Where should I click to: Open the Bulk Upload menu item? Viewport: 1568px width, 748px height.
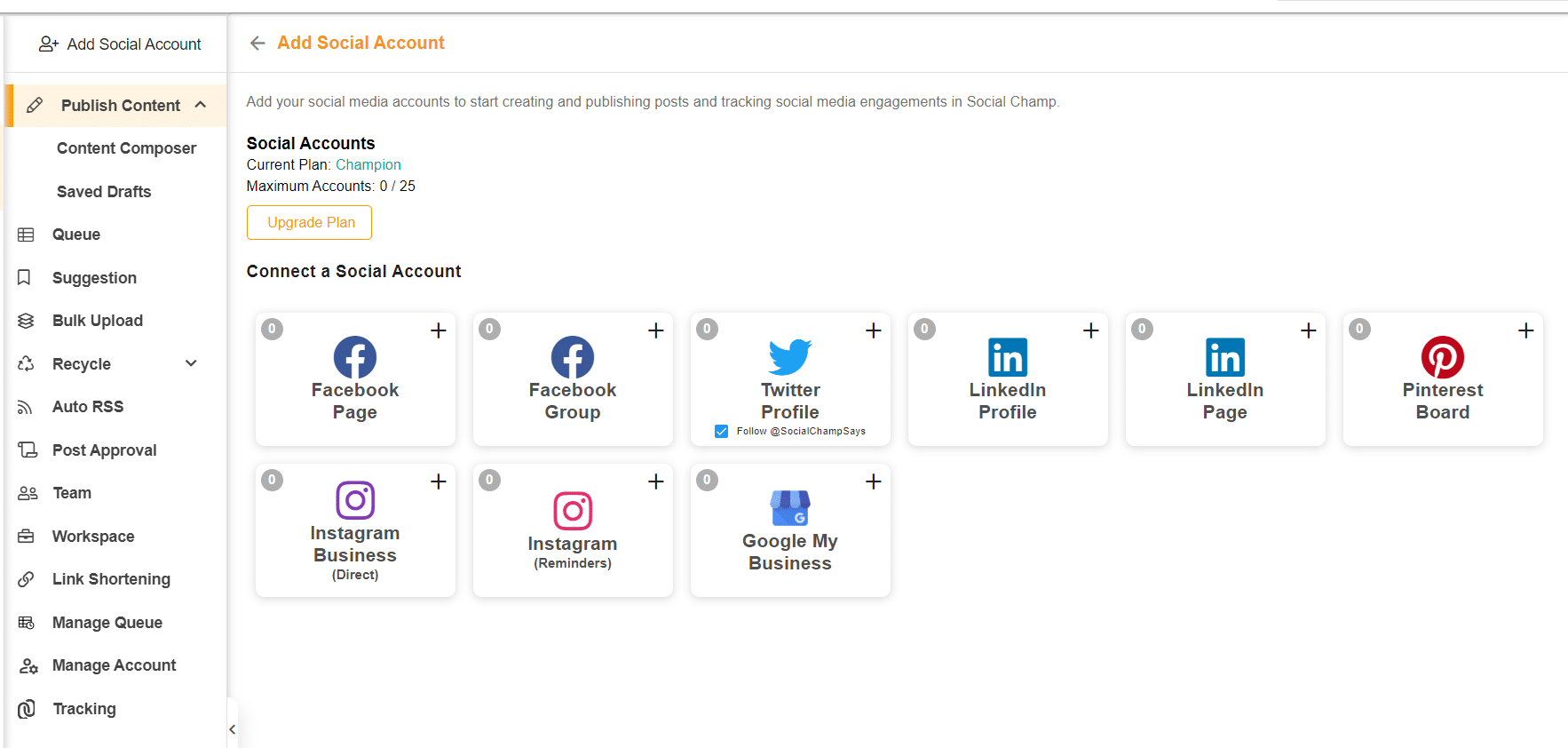pos(98,321)
